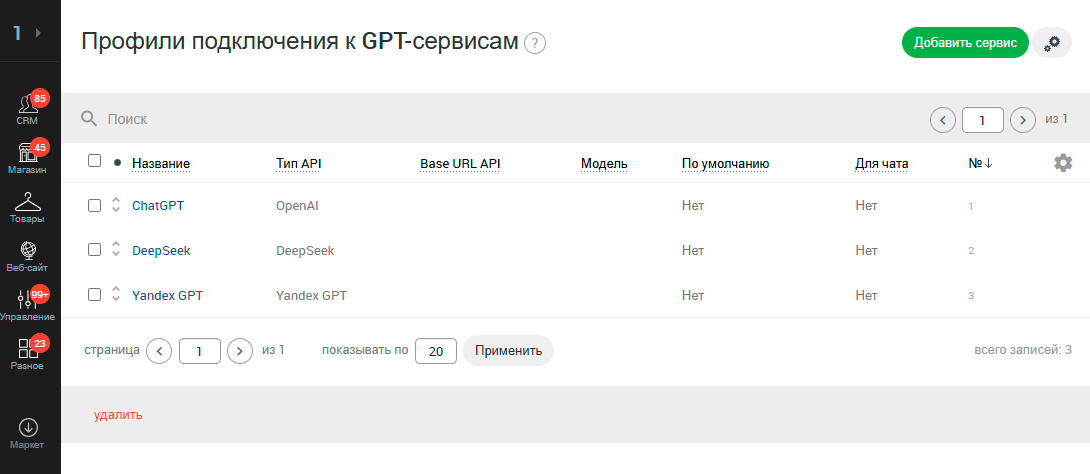The width and height of the screenshot is (1090, 474).
Task: Check the Yandex GPT row checkbox
Action: pyautogui.click(x=95, y=295)
